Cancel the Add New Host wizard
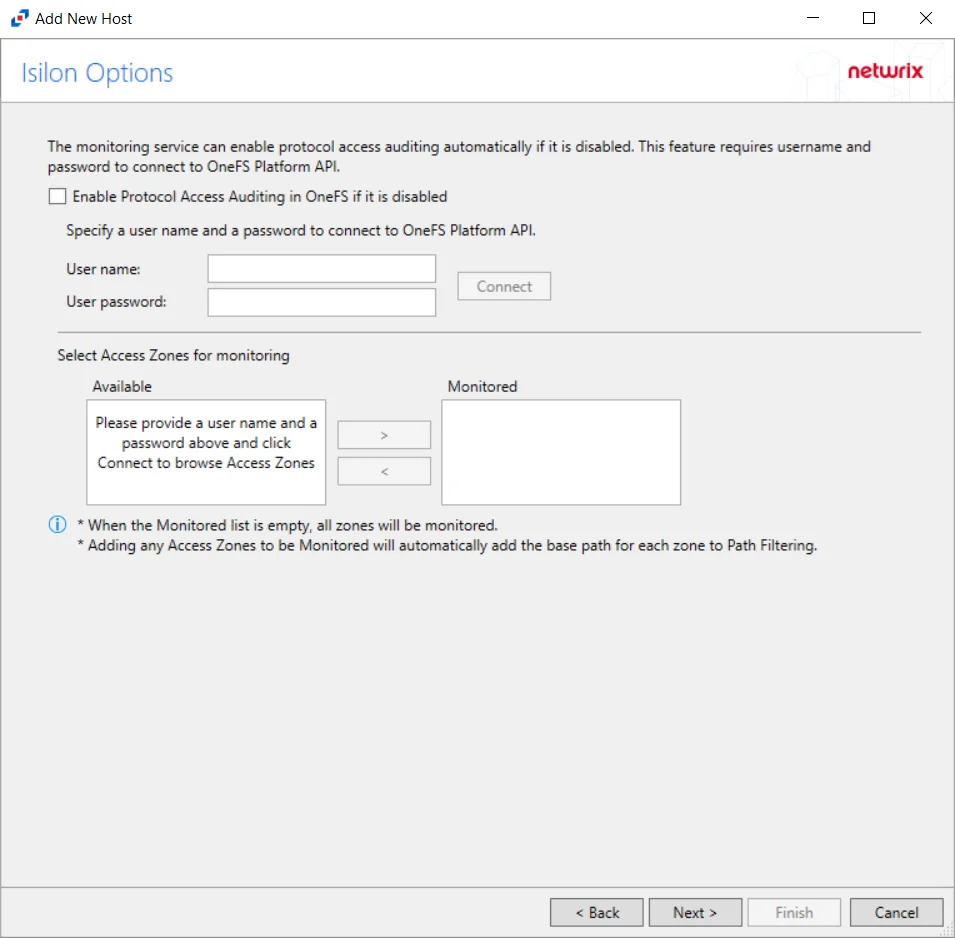This screenshot has height=938, width=955. click(897, 912)
